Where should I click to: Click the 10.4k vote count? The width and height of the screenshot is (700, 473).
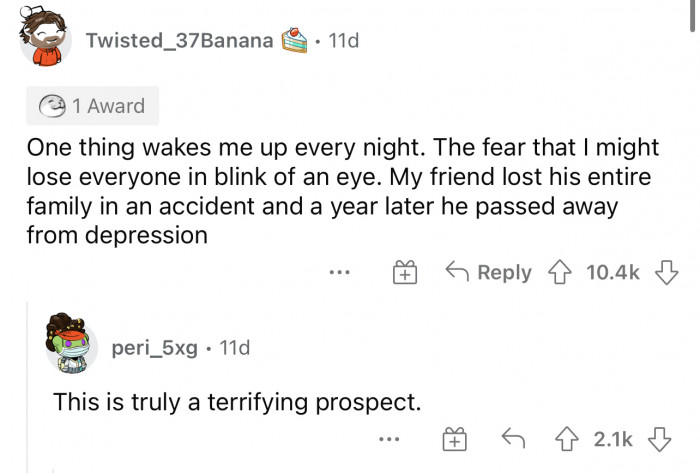[x=613, y=272]
